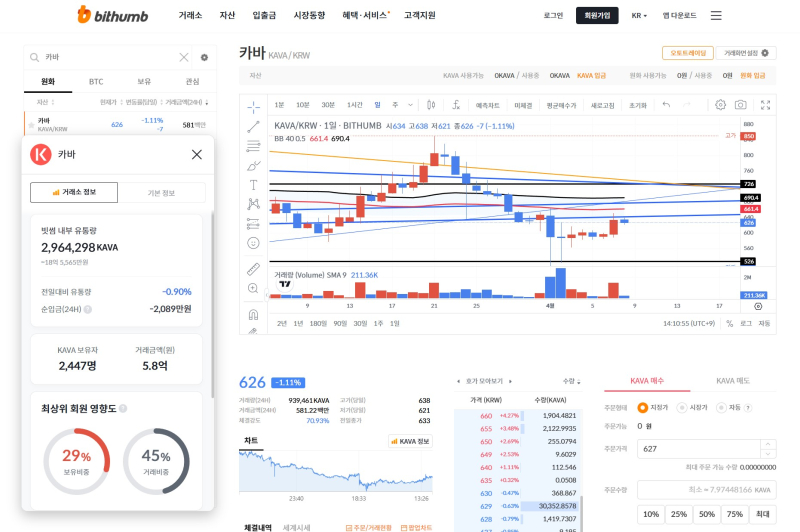Screen dimensions: 800x532
Task: Click the 오토트레이딩 button
Action: (x=688, y=53)
